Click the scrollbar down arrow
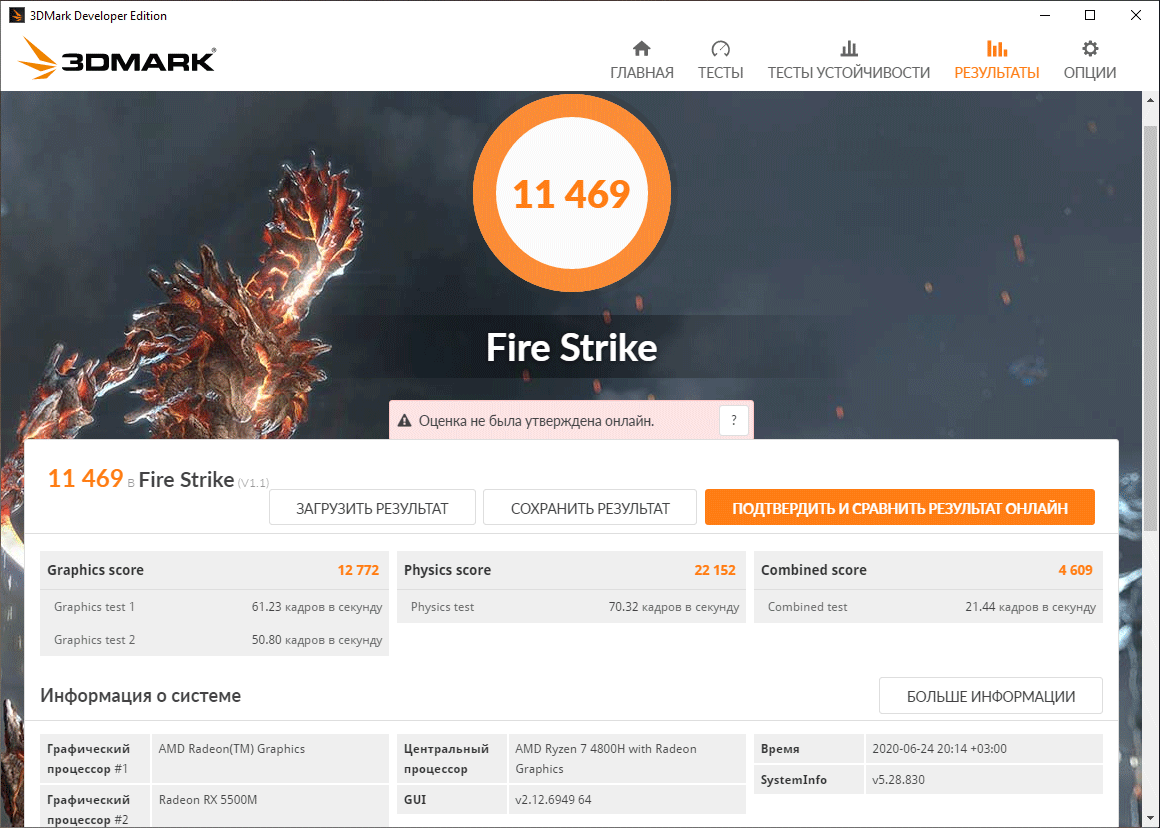The width and height of the screenshot is (1160, 828). tap(1150, 819)
